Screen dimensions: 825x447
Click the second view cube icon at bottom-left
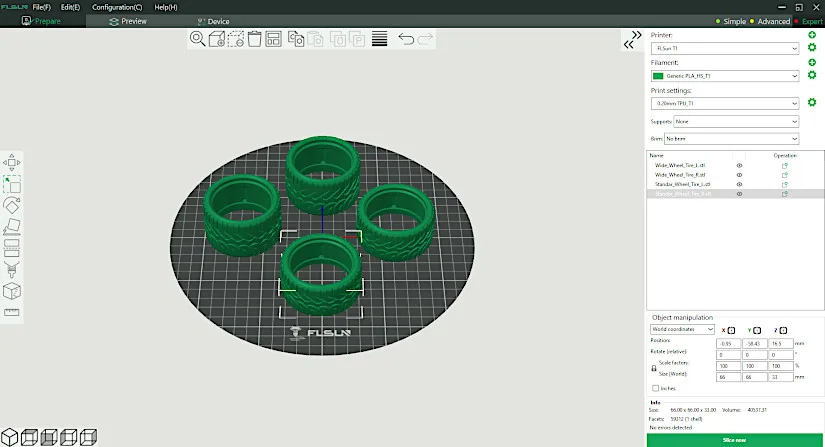pos(29,437)
